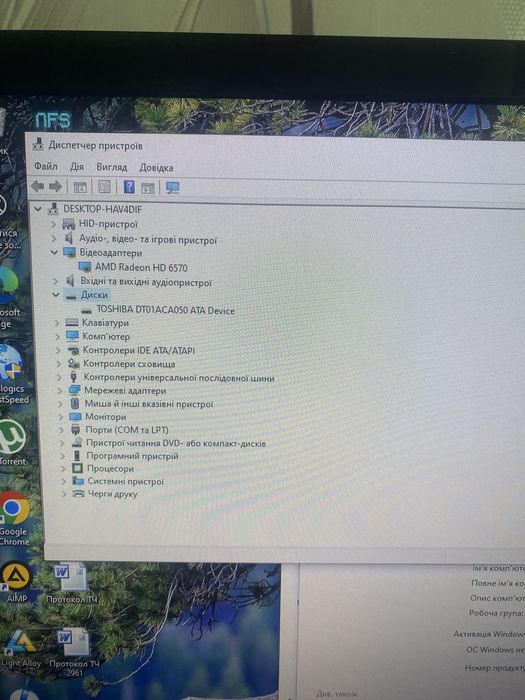The height and width of the screenshot is (700, 525).
Task: Open the Файл menu
Action: point(46,166)
